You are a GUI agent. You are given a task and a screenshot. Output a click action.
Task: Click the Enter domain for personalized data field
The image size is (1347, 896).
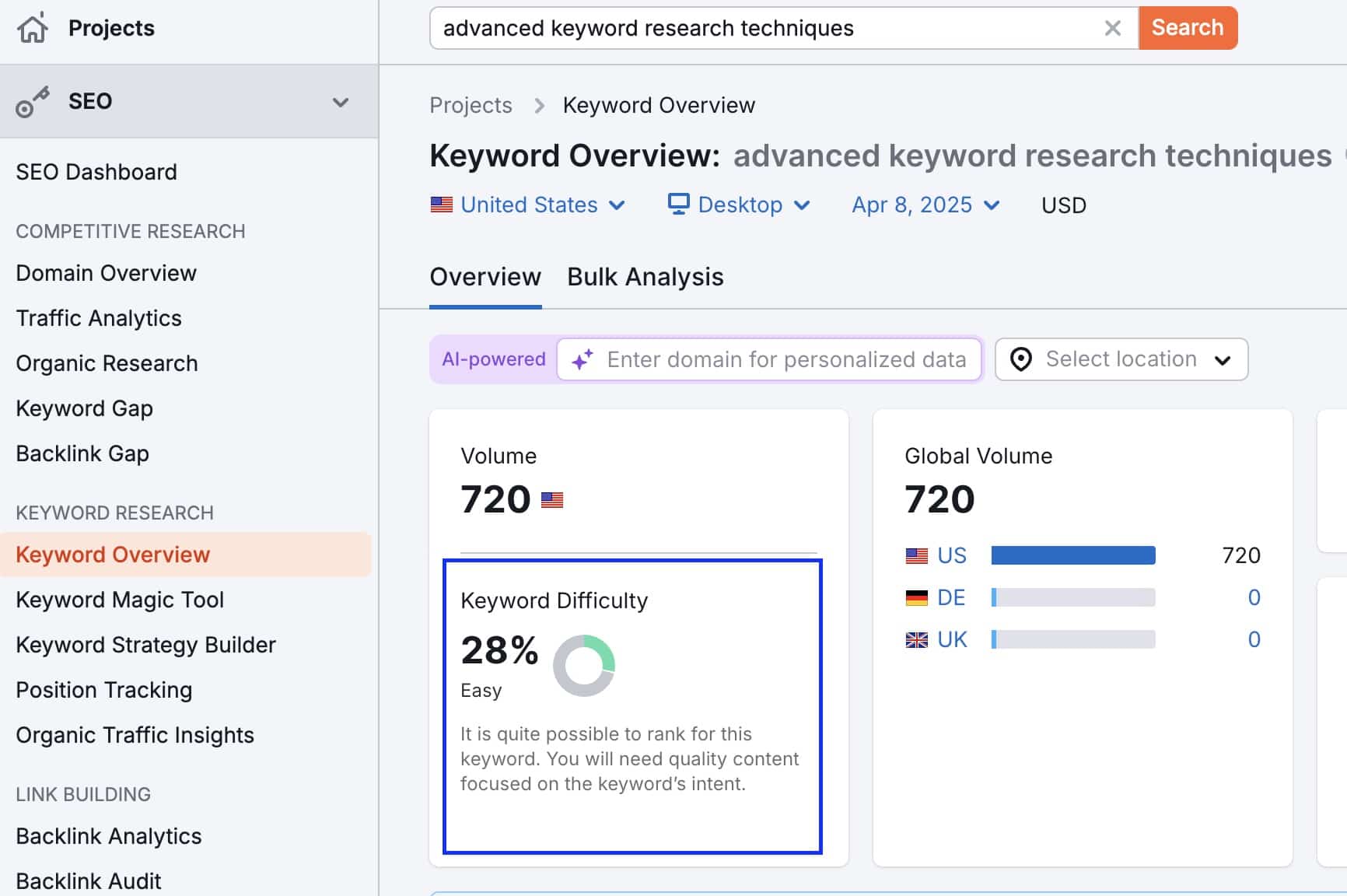click(x=769, y=359)
